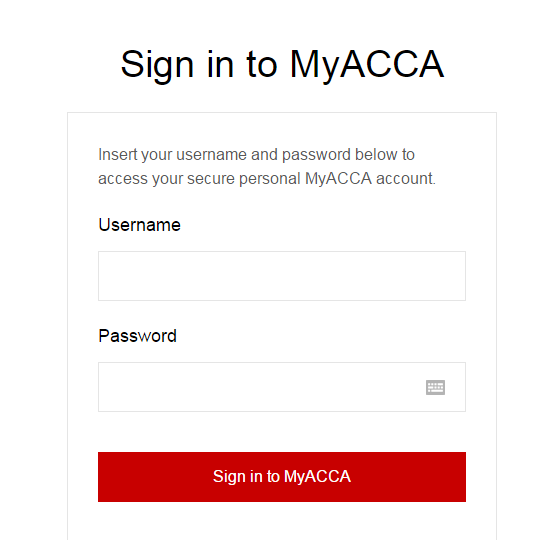The image size is (559, 540).
Task: Click 'personal MyACCA account' in the description
Action: point(337,179)
